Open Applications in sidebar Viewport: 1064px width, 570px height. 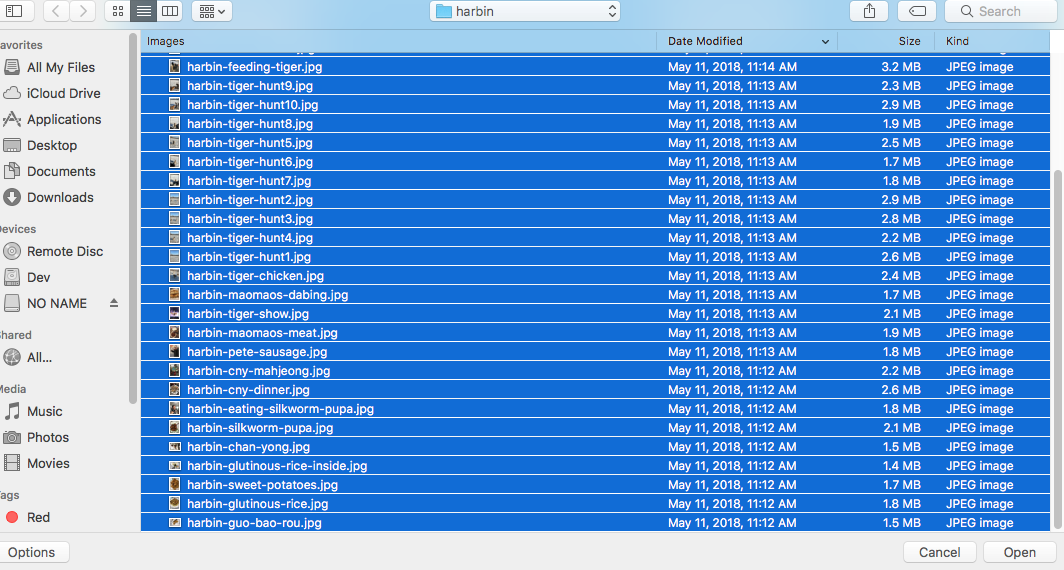63,119
